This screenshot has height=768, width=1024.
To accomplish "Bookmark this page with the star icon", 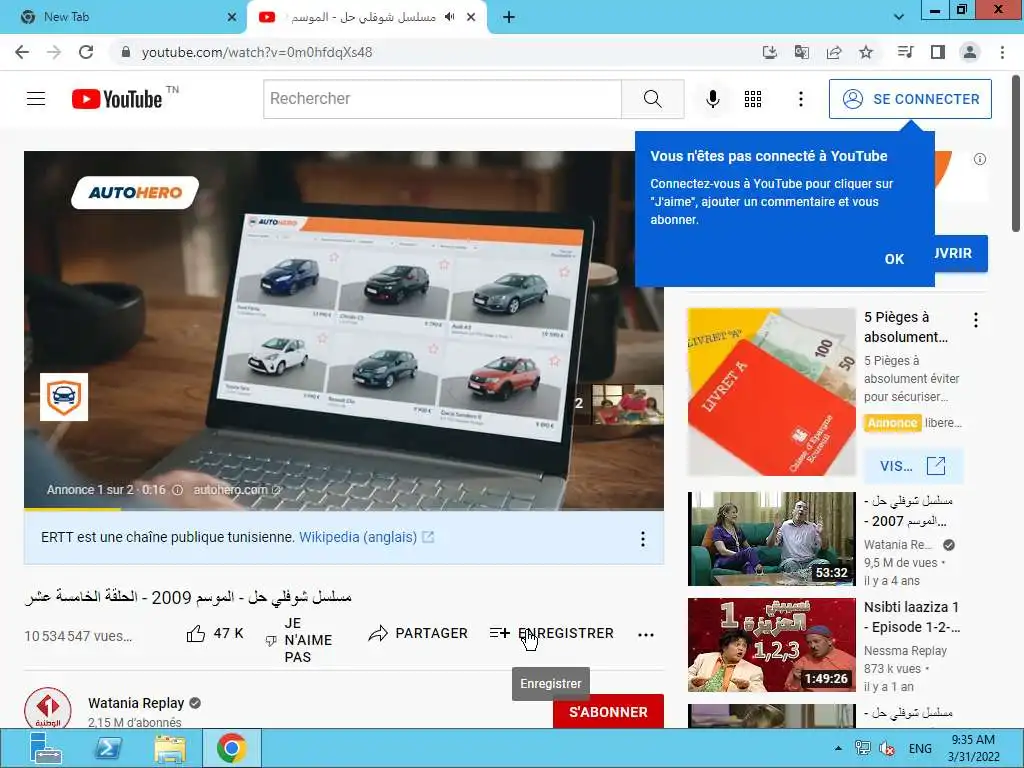I will coord(866,52).
